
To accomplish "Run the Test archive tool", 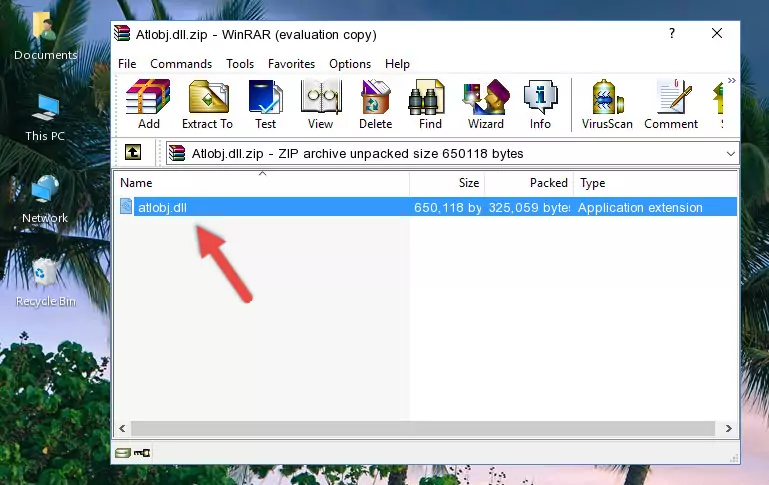I will click(x=265, y=104).
